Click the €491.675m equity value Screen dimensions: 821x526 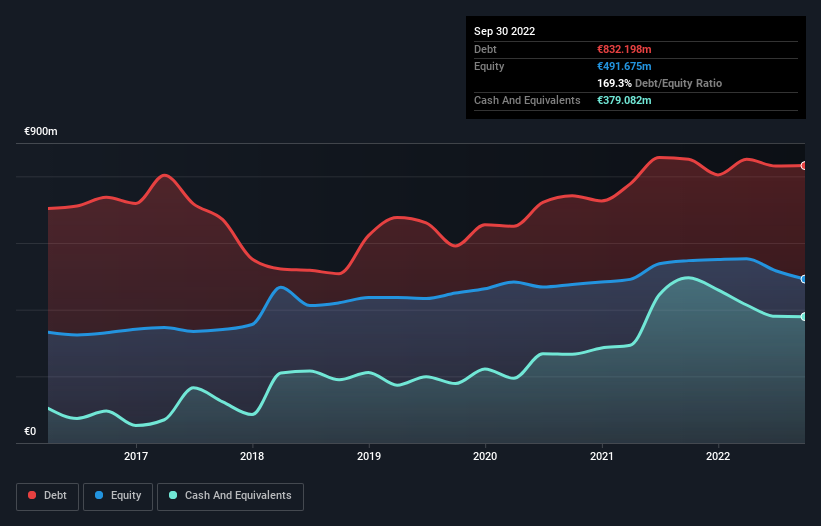(x=624, y=66)
